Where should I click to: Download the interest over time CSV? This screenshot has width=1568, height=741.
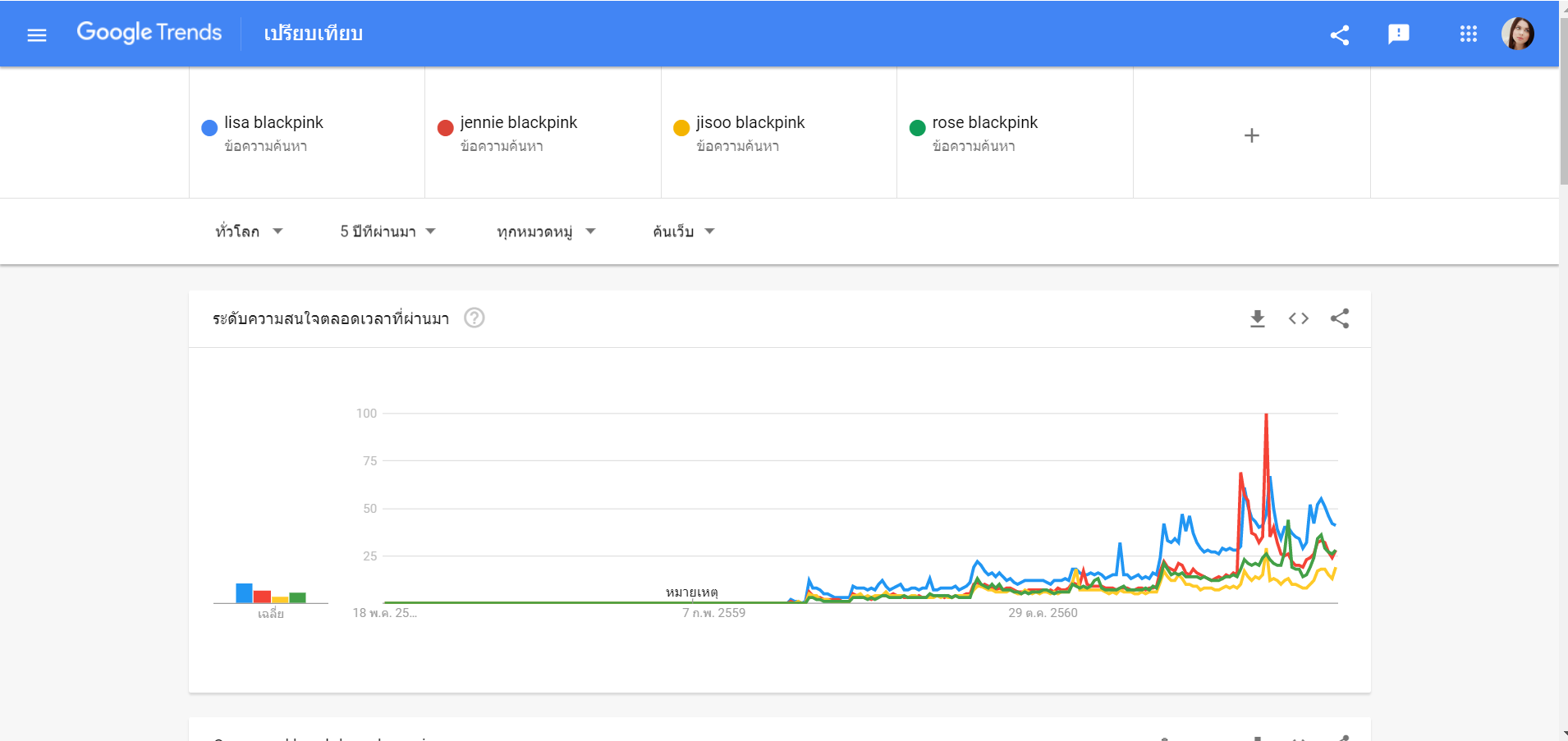point(1258,318)
